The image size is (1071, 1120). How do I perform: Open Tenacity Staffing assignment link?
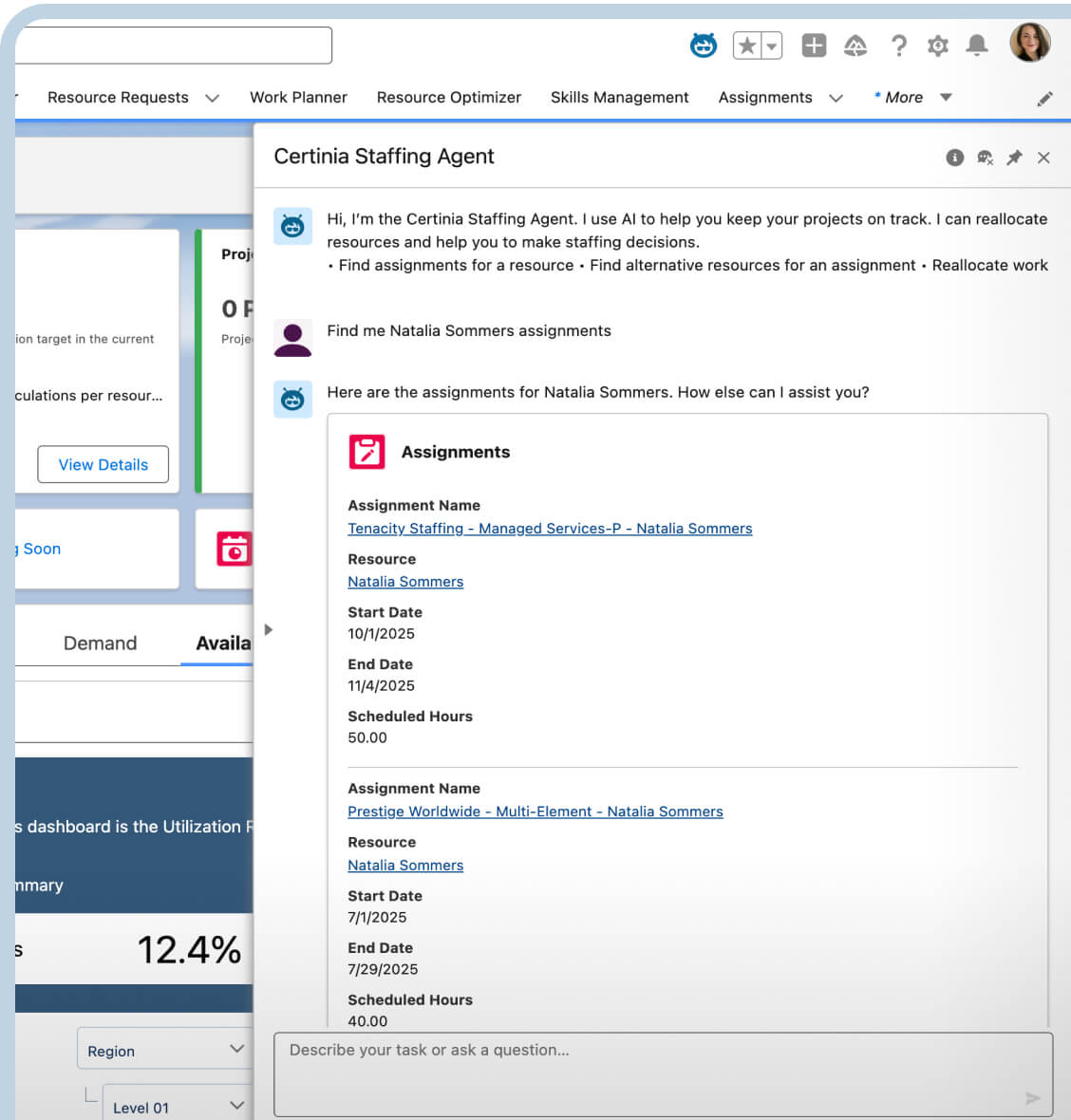[x=550, y=529]
